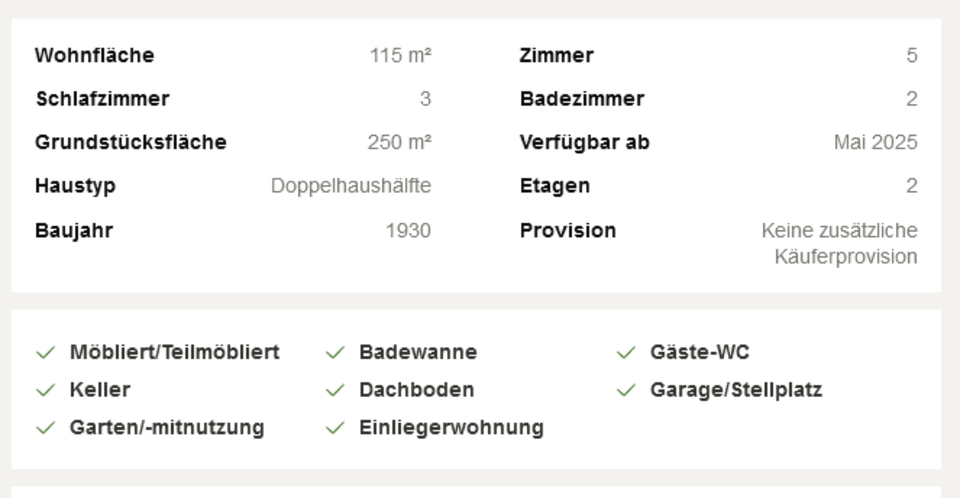Click the Provision label
The image size is (960, 498).
click(x=568, y=230)
